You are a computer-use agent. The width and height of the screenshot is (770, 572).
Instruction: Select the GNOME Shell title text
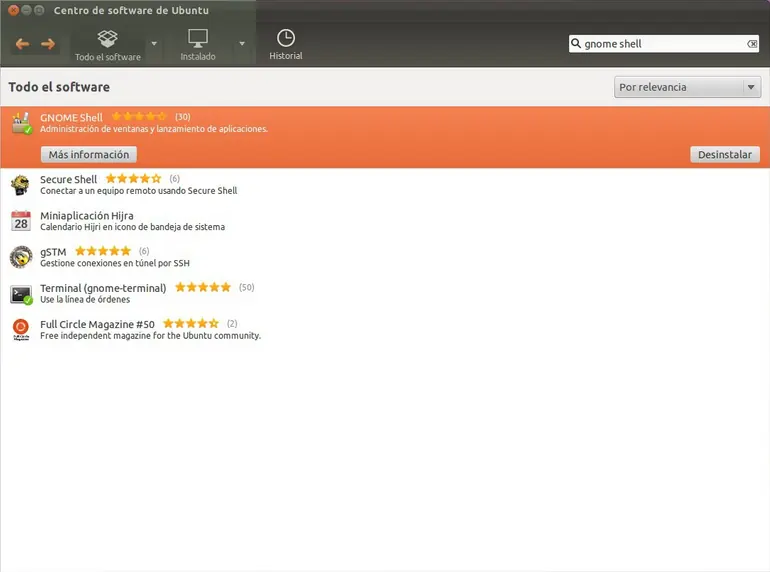pos(71,117)
